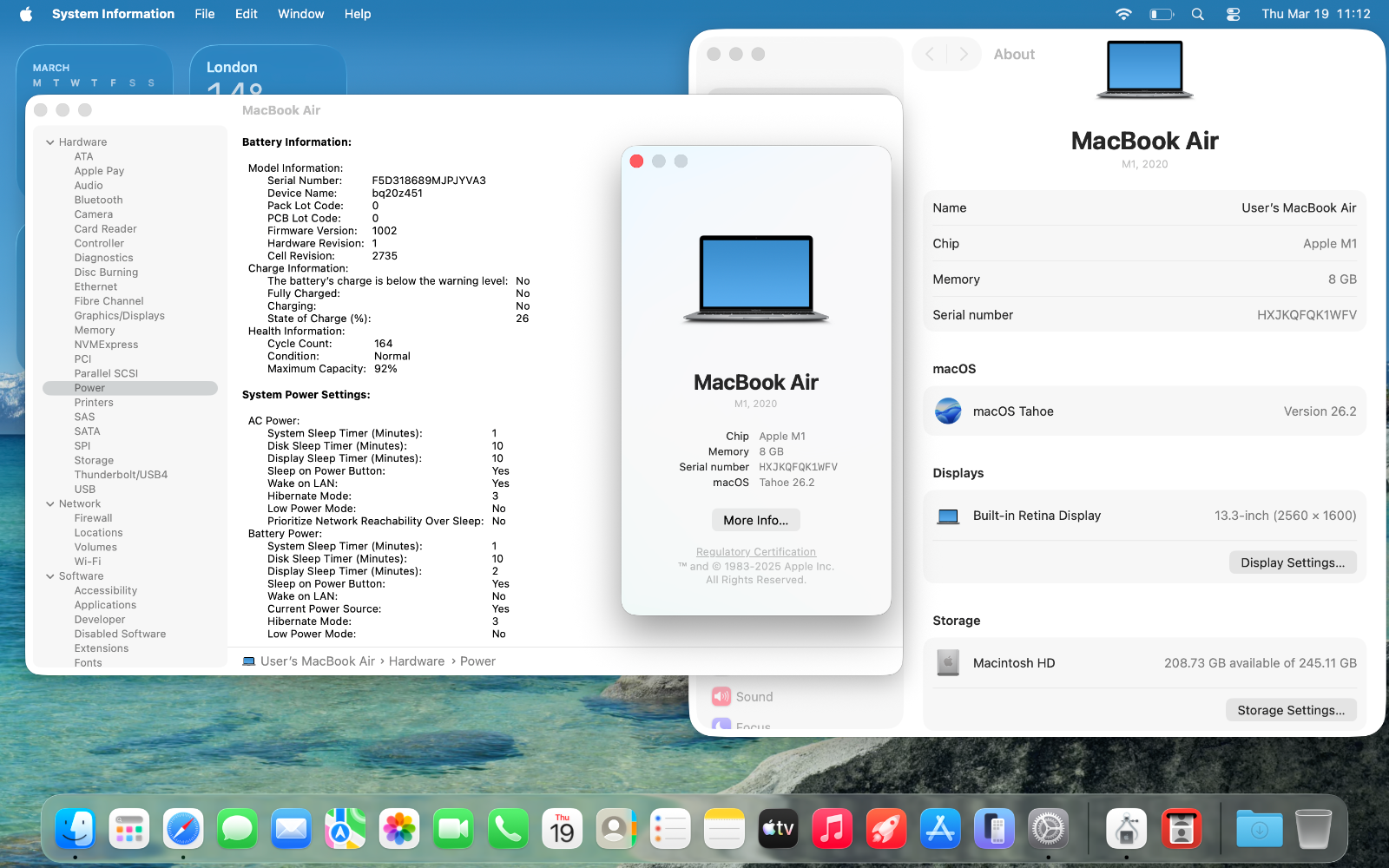Click the Macintosh HD storage row
Viewport: 1389px width, 868px height.
pyautogui.click(x=1144, y=663)
